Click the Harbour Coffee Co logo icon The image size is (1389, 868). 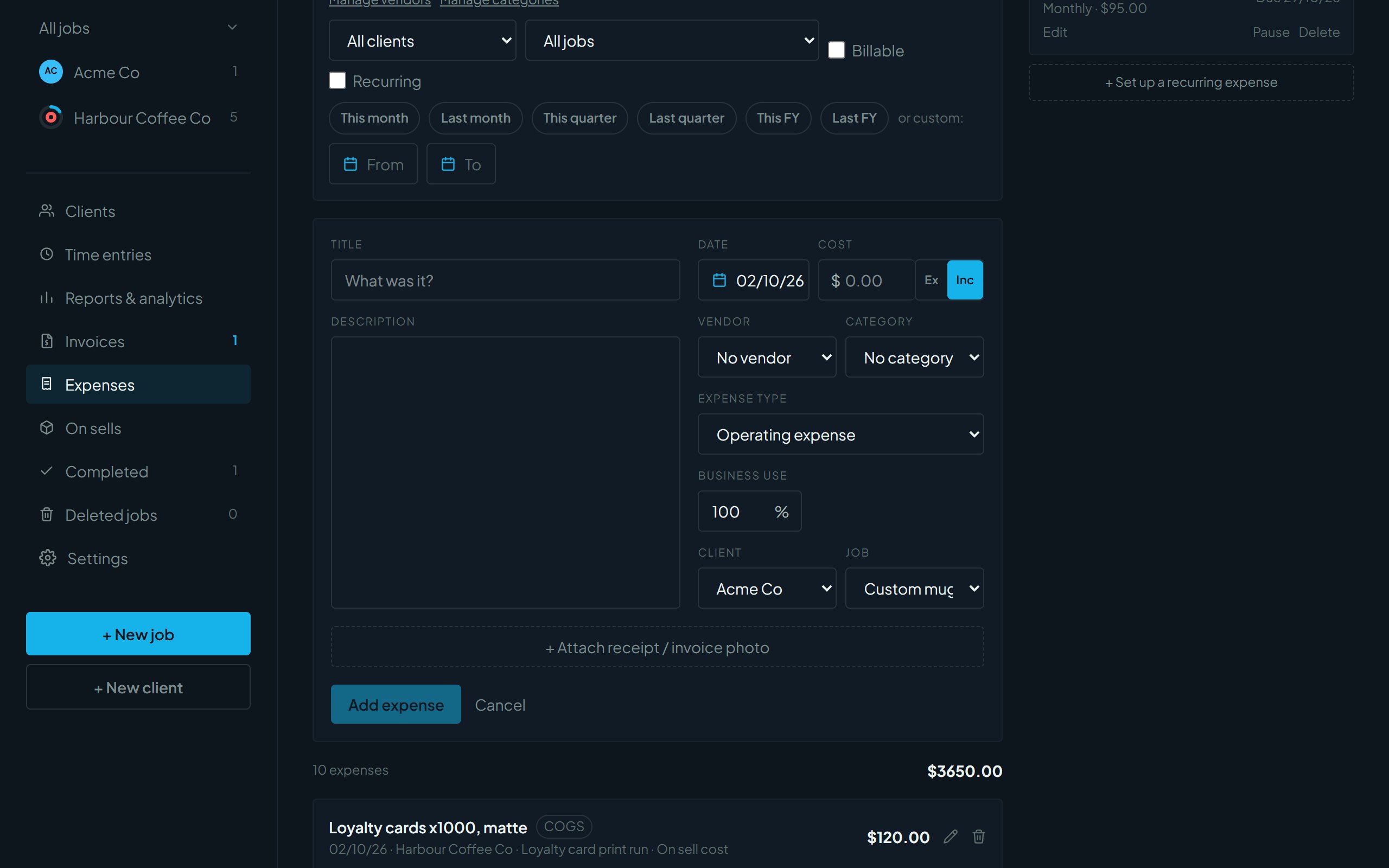click(x=50, y=117)
